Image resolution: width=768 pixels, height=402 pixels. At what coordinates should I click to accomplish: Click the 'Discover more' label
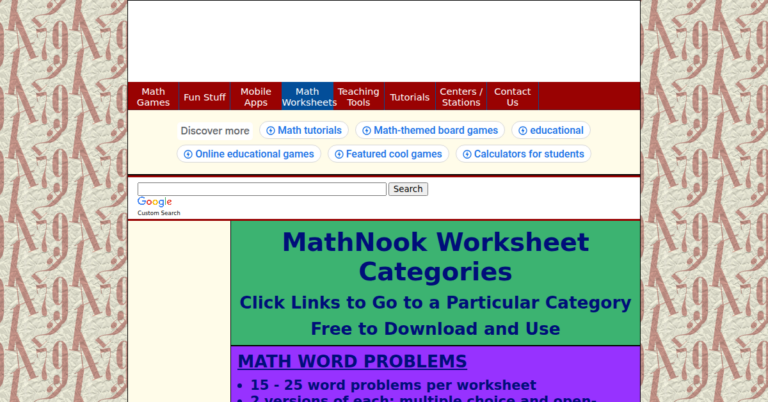(x=215, y=131)
